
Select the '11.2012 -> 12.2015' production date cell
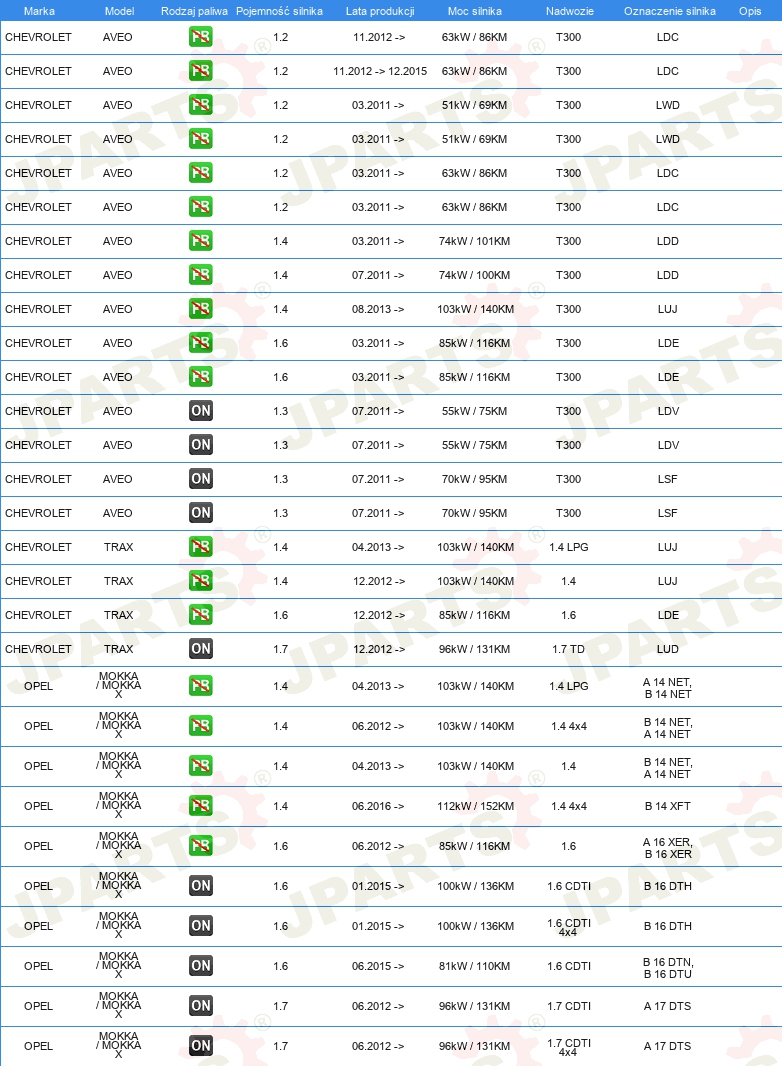(x=379, y=71)
